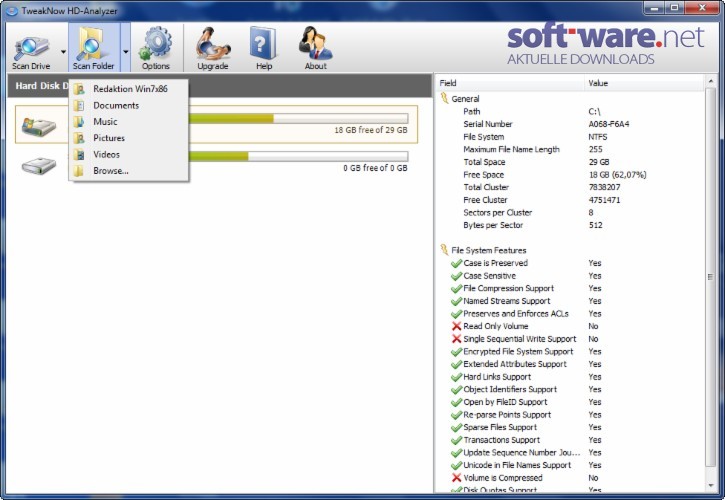Click the Browse folder icon in menu
The image size is (725, 500).
coord(79,171)
